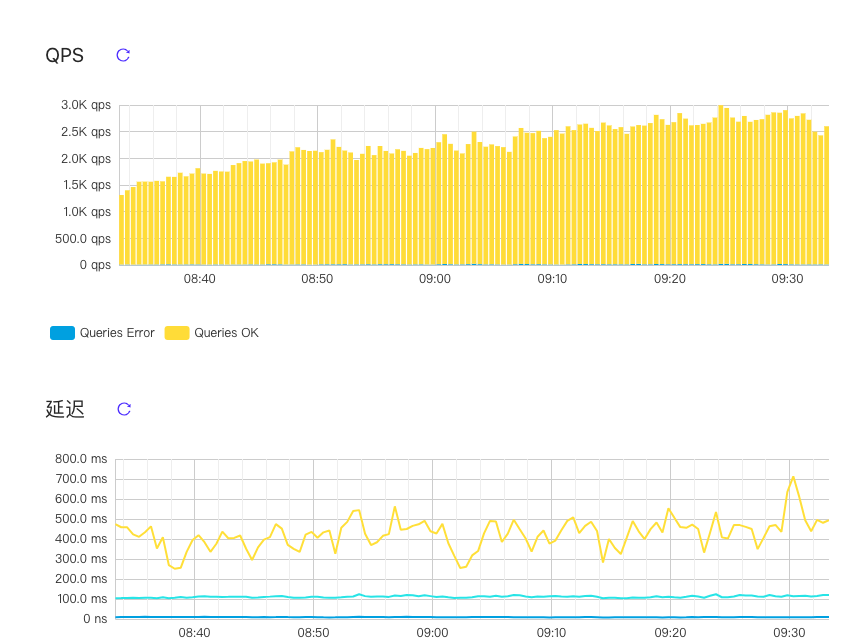Click the tallest yellow latency spike near 09:30
Screen dimensions: 846x638
(x=793, y=478)
